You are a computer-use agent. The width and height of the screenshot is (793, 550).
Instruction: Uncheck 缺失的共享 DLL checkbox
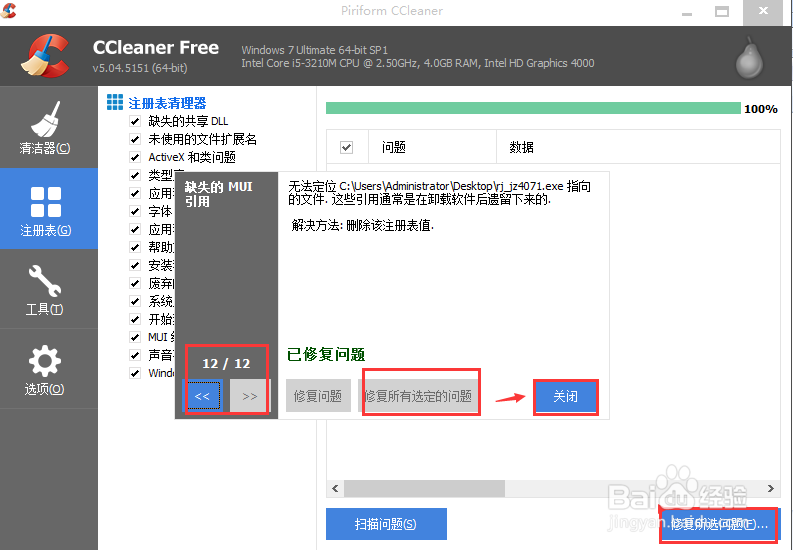135,121
